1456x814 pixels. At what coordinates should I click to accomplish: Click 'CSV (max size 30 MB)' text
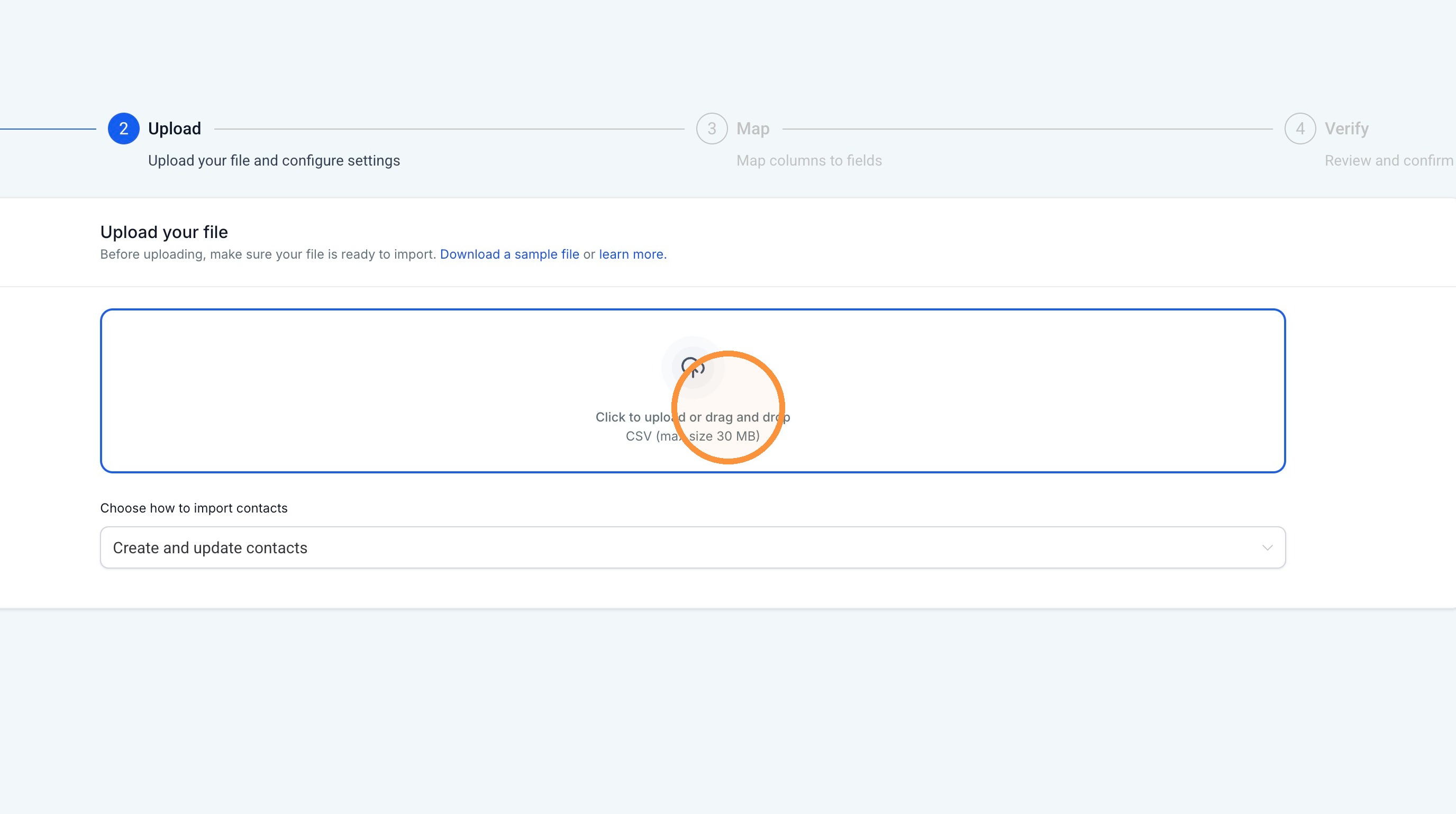pos(693,436)
